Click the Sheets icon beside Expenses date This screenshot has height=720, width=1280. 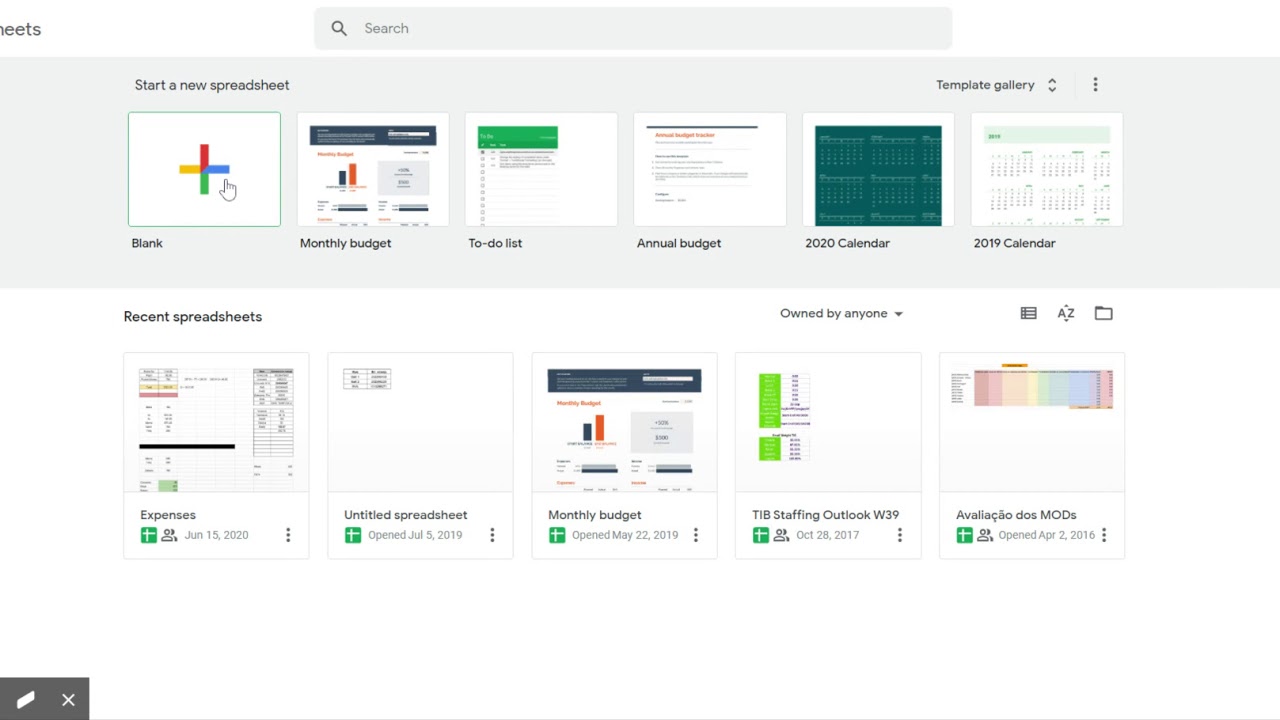pos(148,535)
